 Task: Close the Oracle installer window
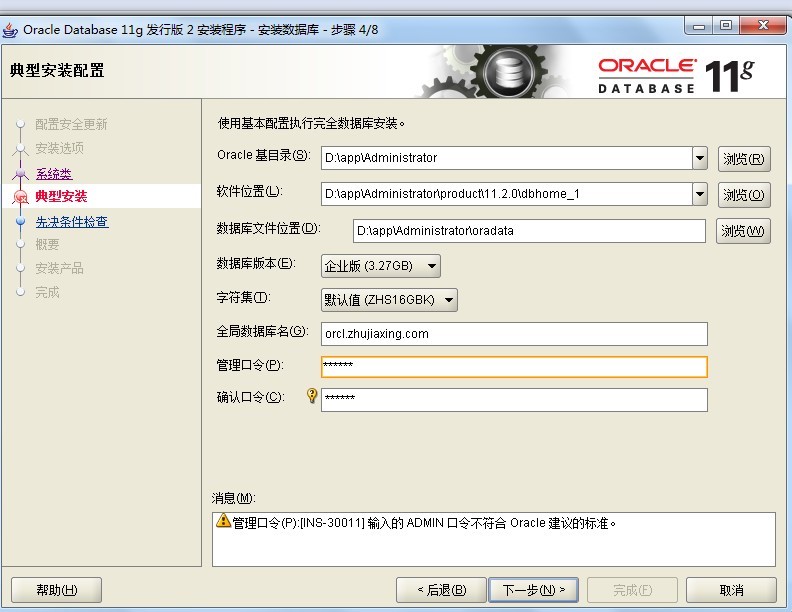[763, 25]
